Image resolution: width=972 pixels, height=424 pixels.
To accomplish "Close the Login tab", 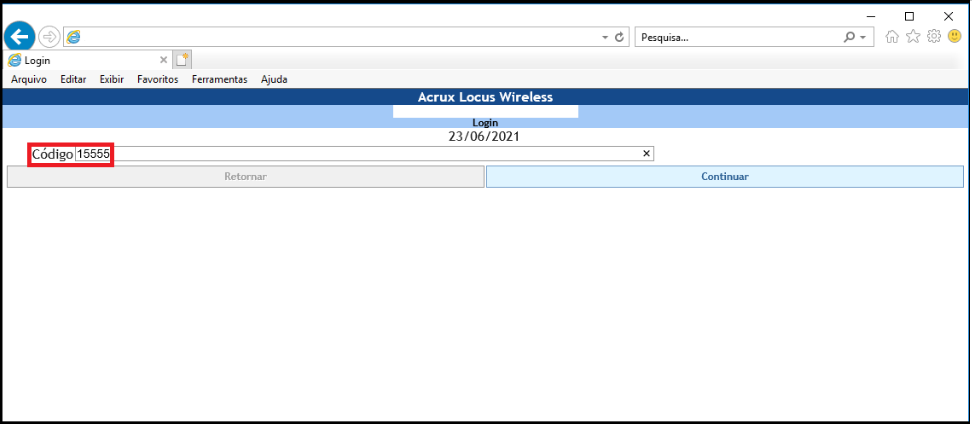I will 164,60.
